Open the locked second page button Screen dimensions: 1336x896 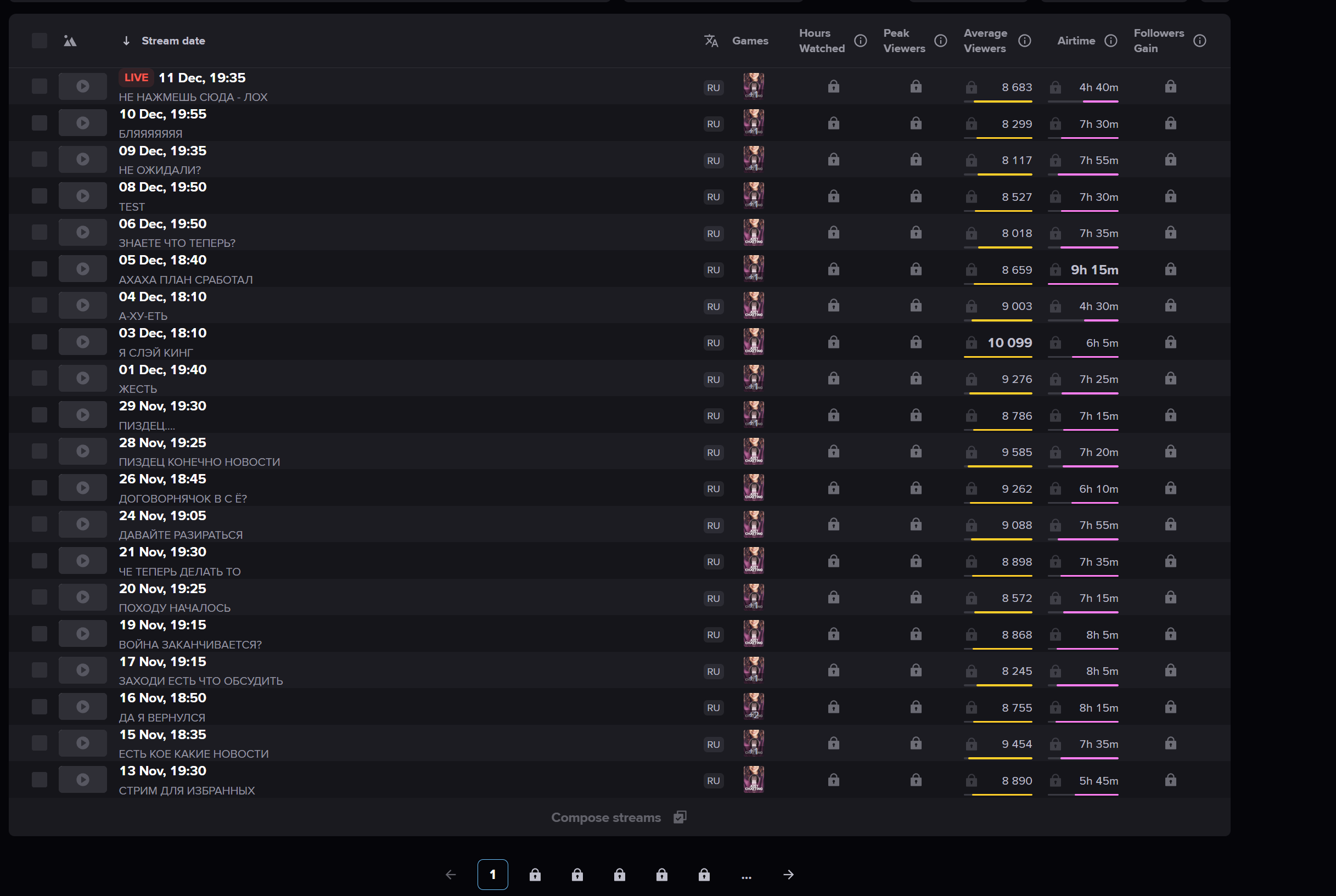(535, 874)
